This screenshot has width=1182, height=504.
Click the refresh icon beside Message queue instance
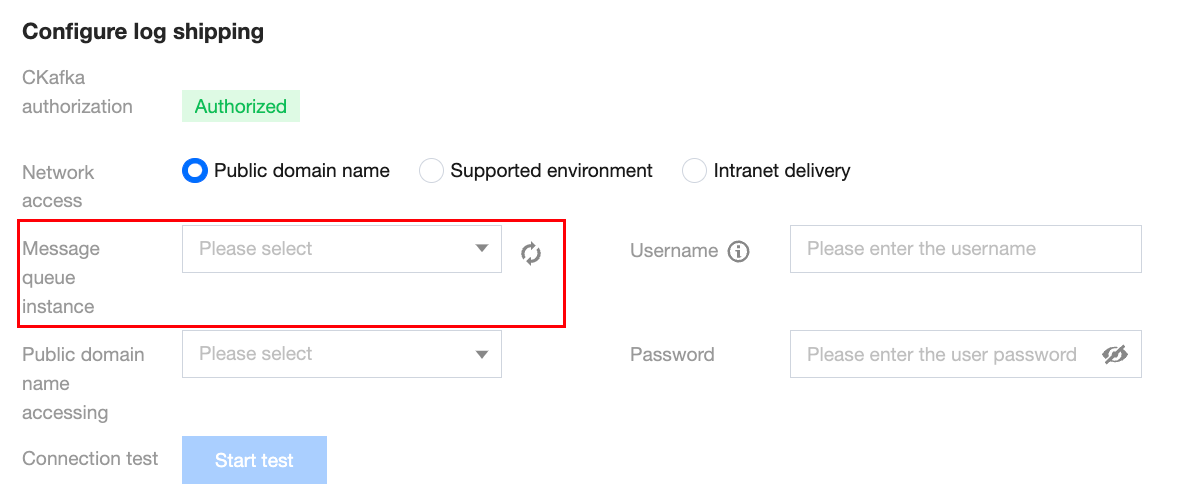(531, 254)
